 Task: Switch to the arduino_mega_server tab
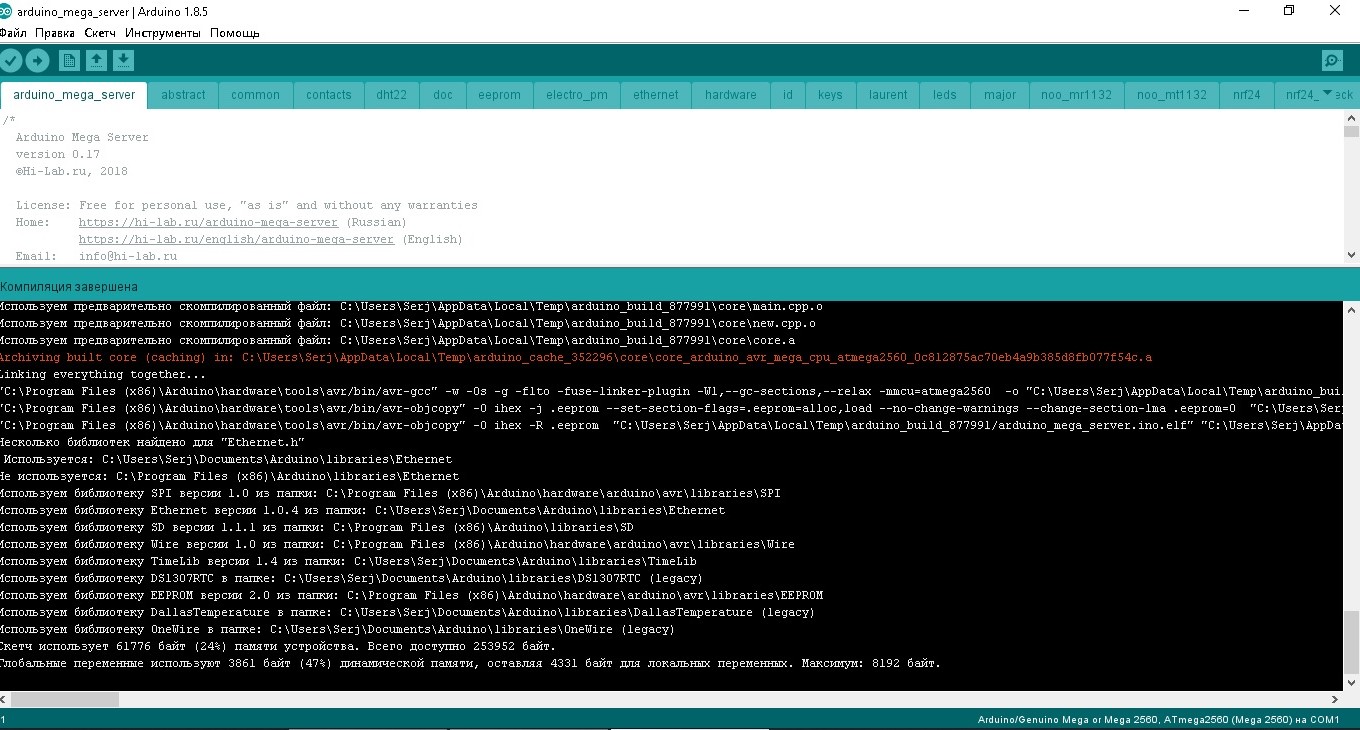74,95
